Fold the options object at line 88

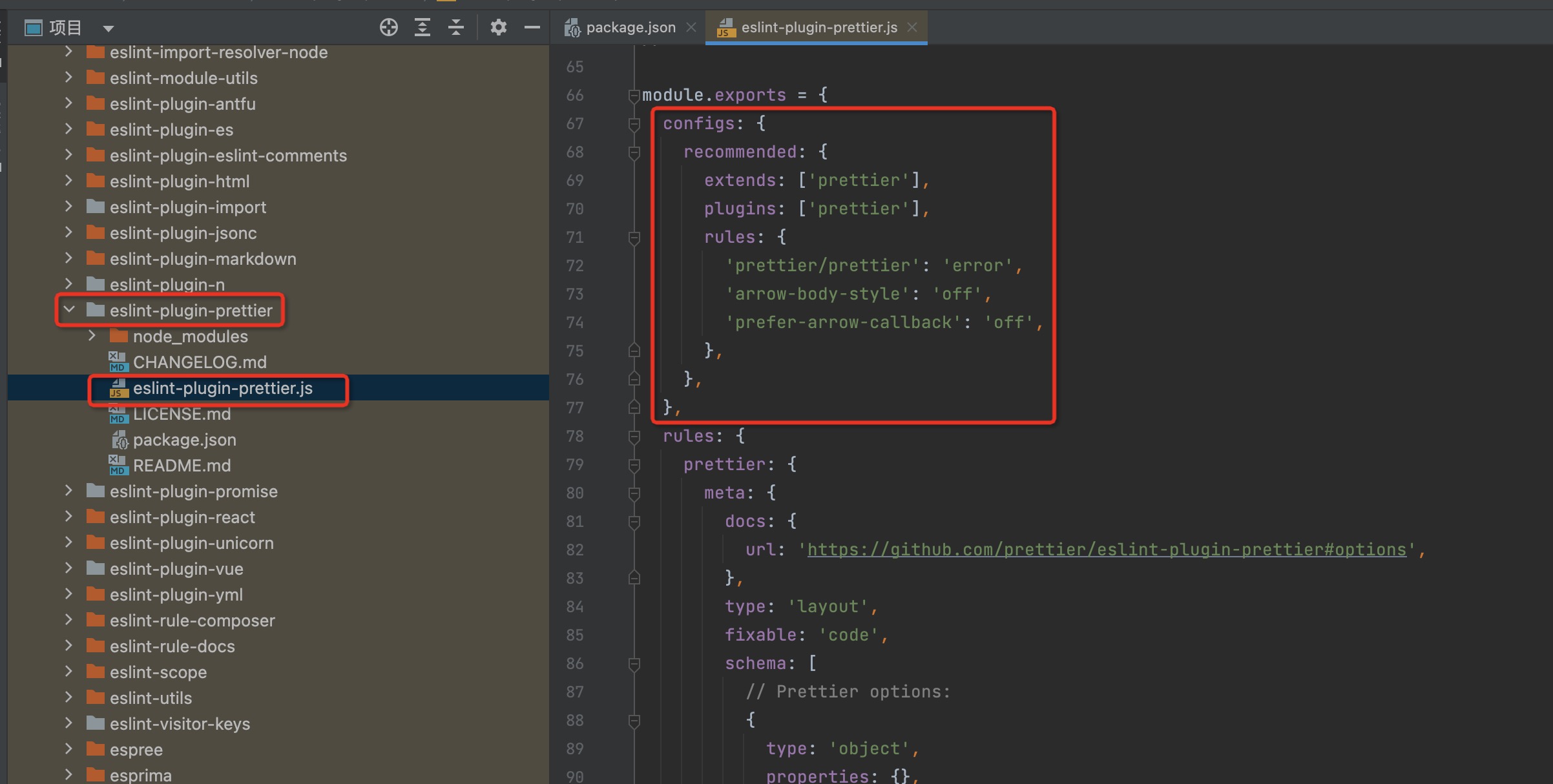[634, 721]
